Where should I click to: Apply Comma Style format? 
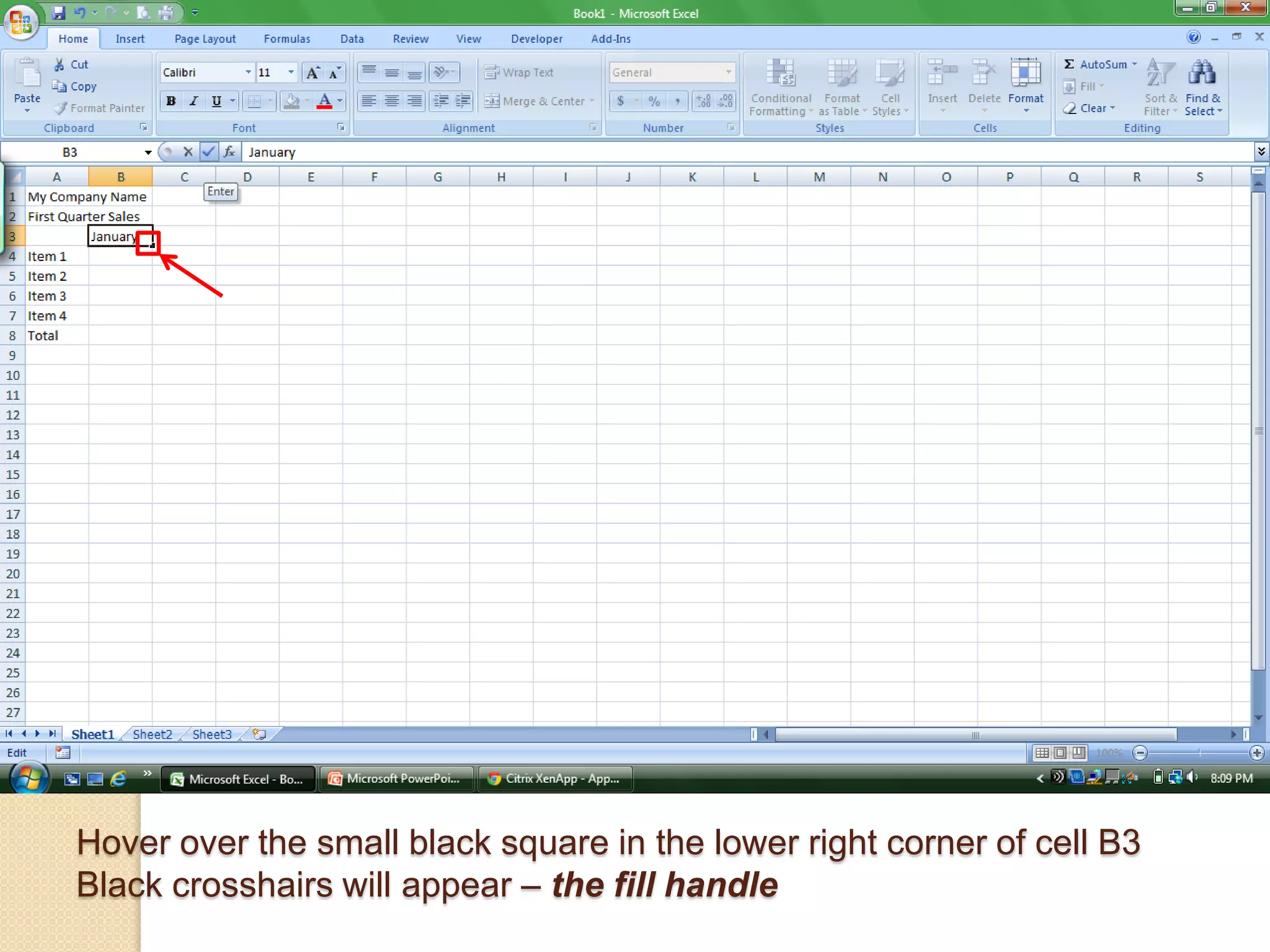pyautogui.click(x=677, y=101)
